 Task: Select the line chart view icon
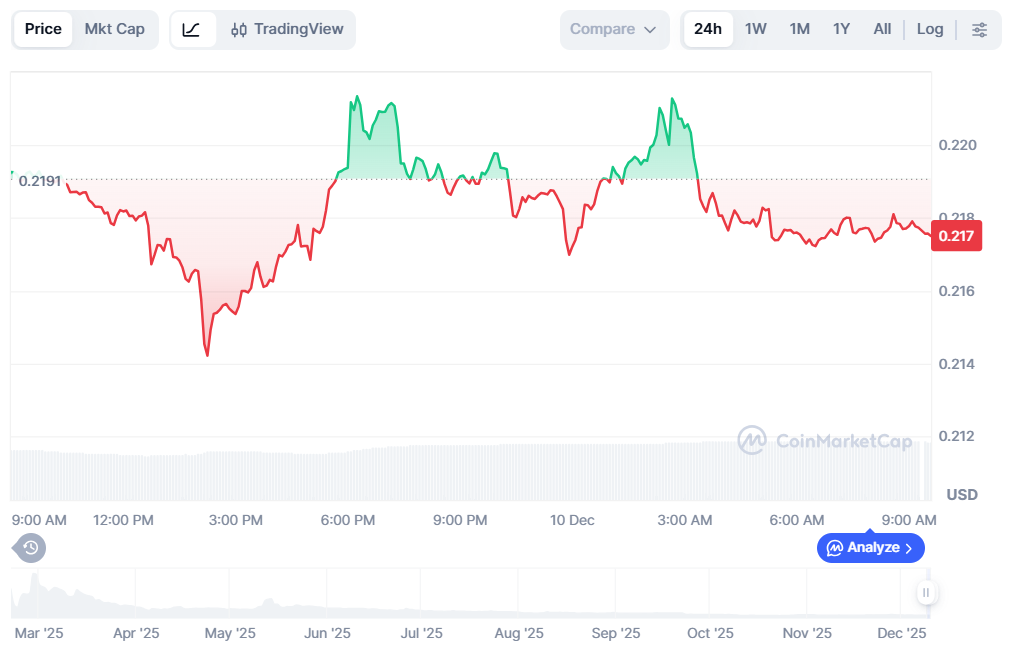tap(192, 30)
